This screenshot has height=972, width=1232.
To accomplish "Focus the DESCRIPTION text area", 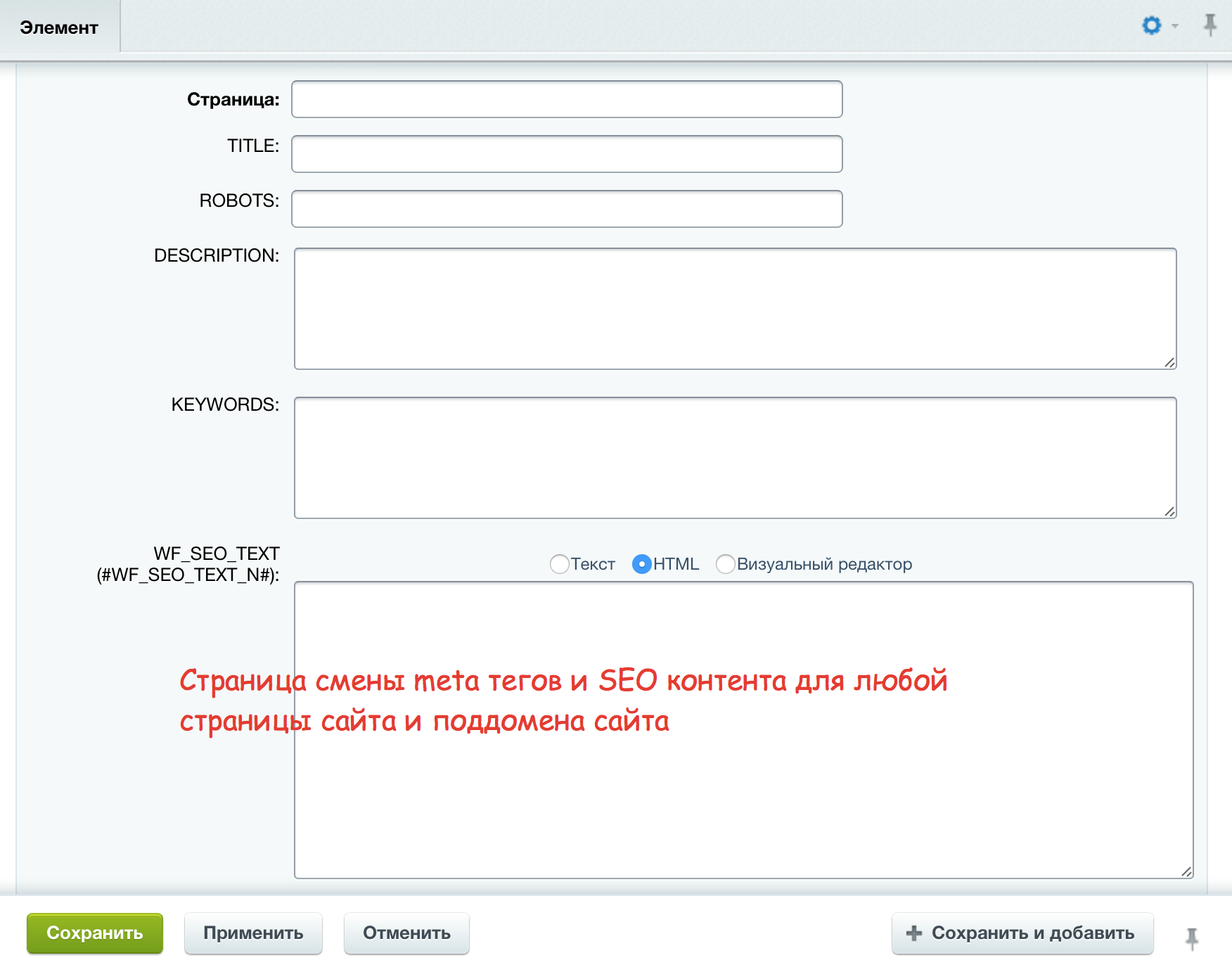I will click(735, 308).
